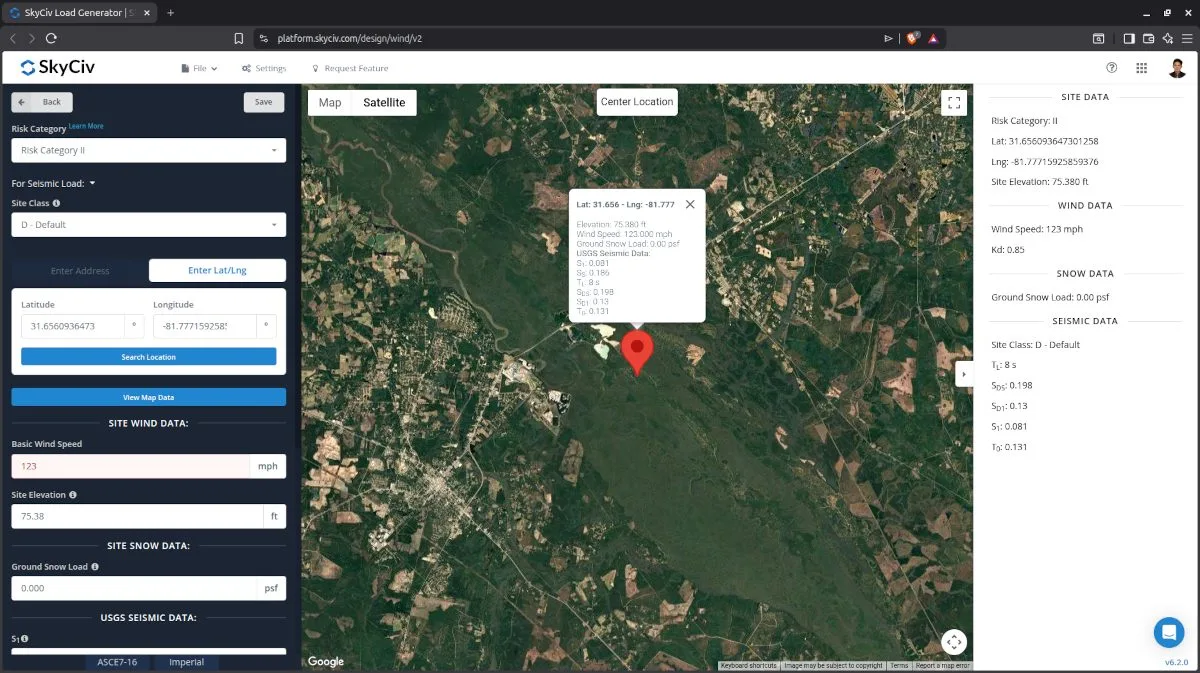This screenshot has height=673, width=1200.
Task: Click the View Map Data button
Action: pos(148,397)
